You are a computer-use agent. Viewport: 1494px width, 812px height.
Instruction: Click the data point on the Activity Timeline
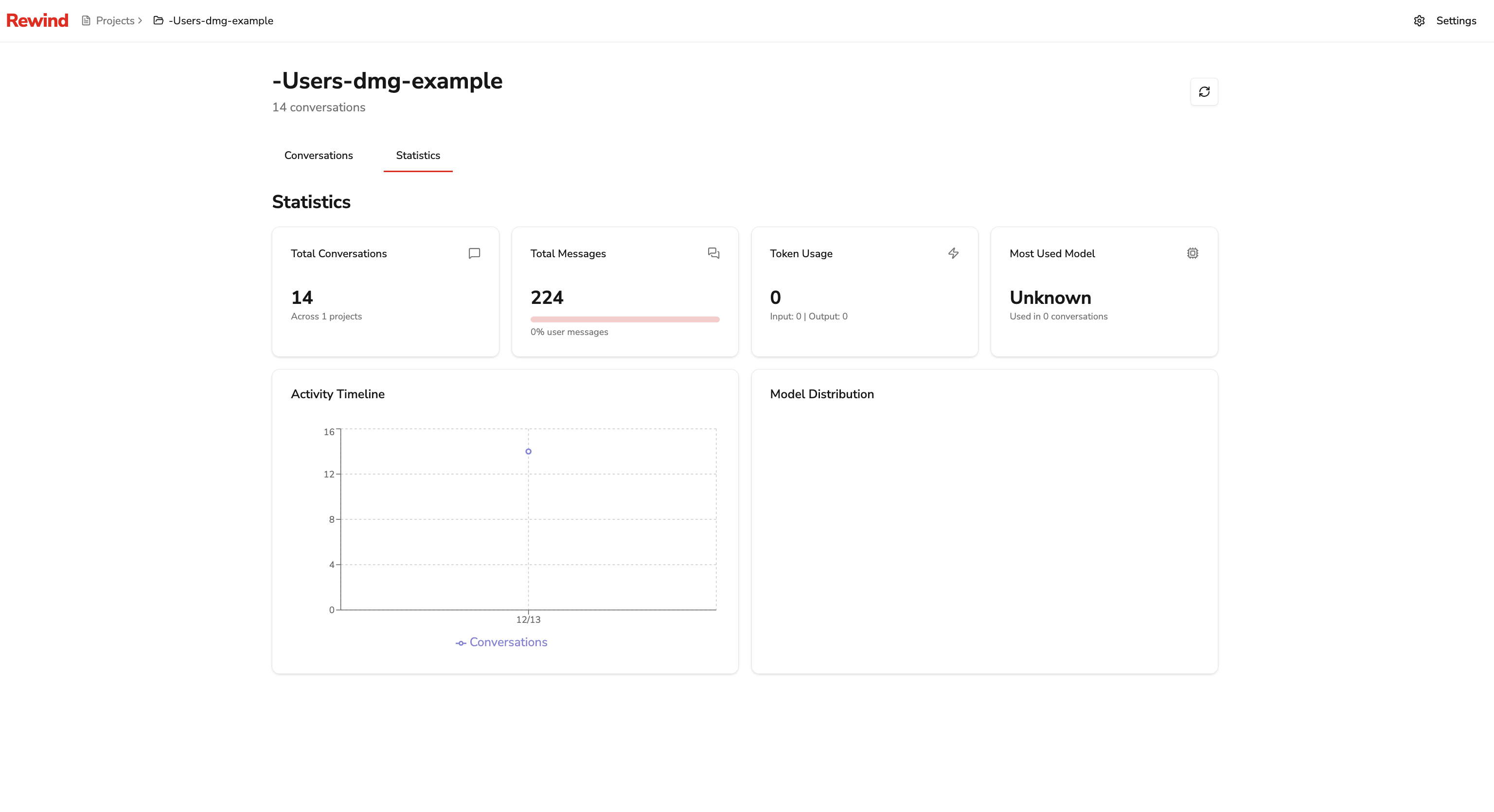point(528,451)
